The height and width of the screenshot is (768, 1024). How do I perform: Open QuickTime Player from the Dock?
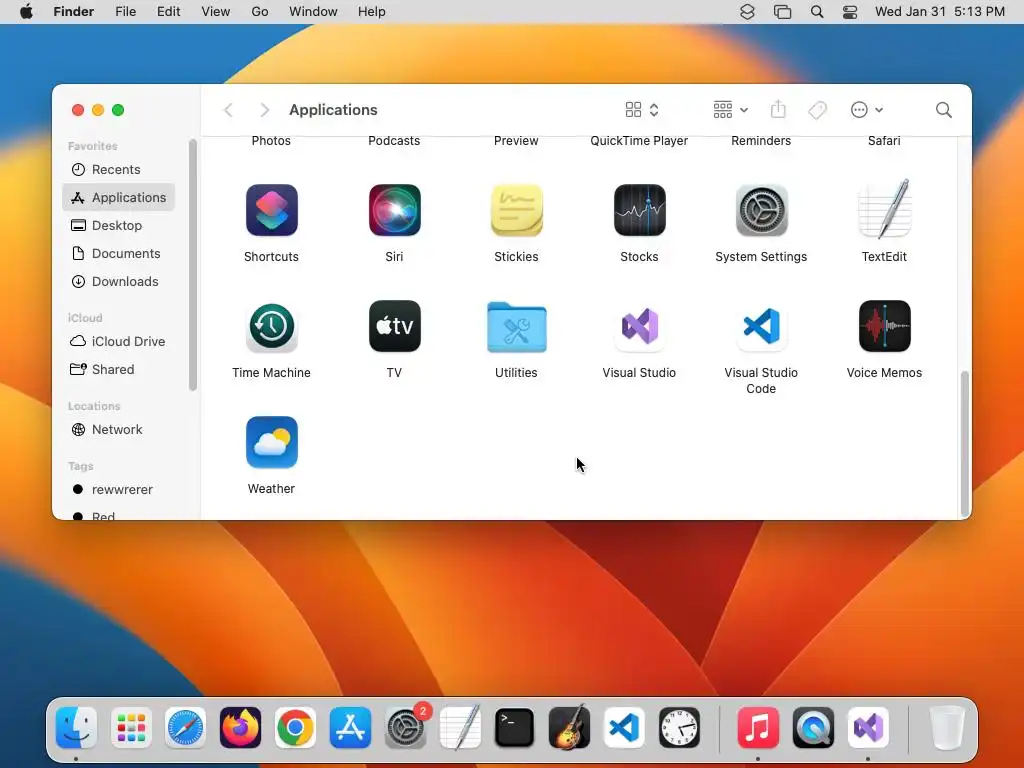tap(813, 728)
